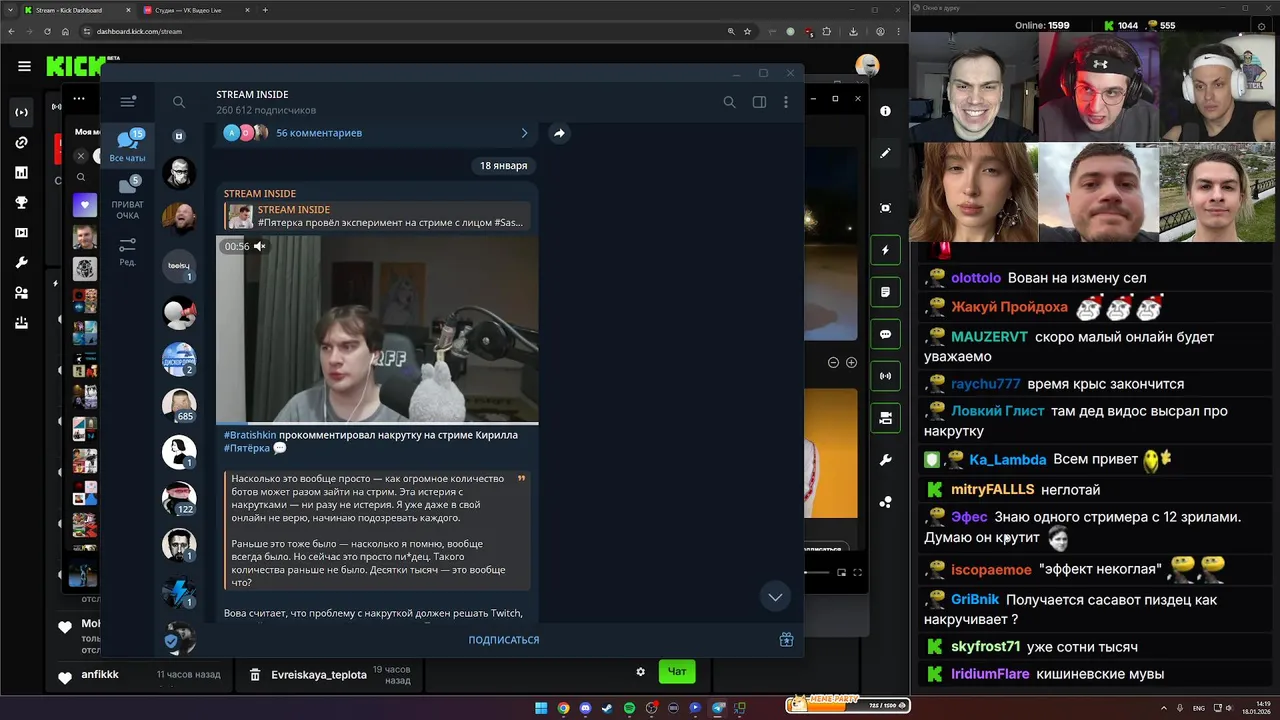1280x720 pixels.
Task: Open the community people icon in Kick sidebar
Action: (x=21, y=293)
